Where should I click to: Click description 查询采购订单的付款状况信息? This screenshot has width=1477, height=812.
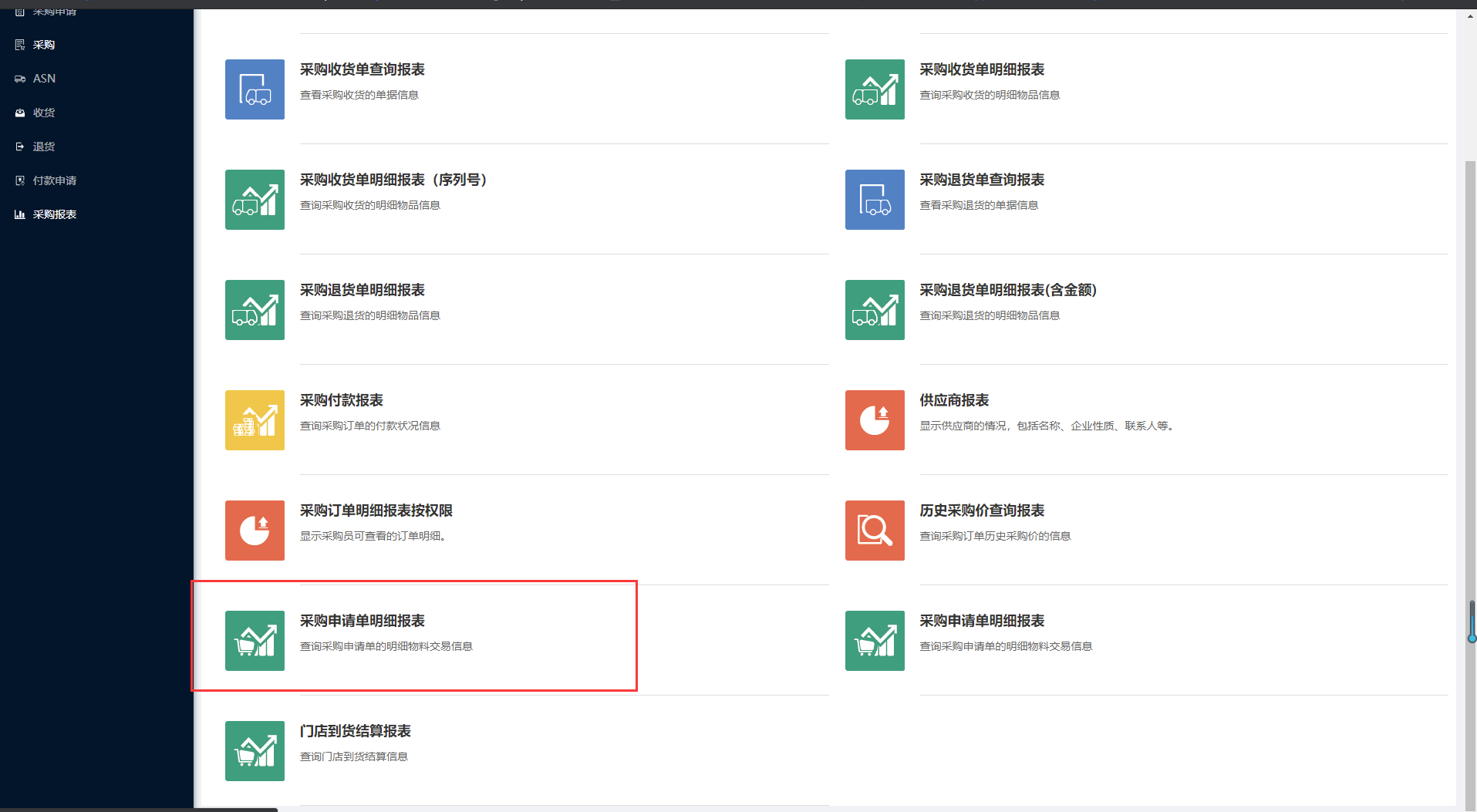[370, 426]
